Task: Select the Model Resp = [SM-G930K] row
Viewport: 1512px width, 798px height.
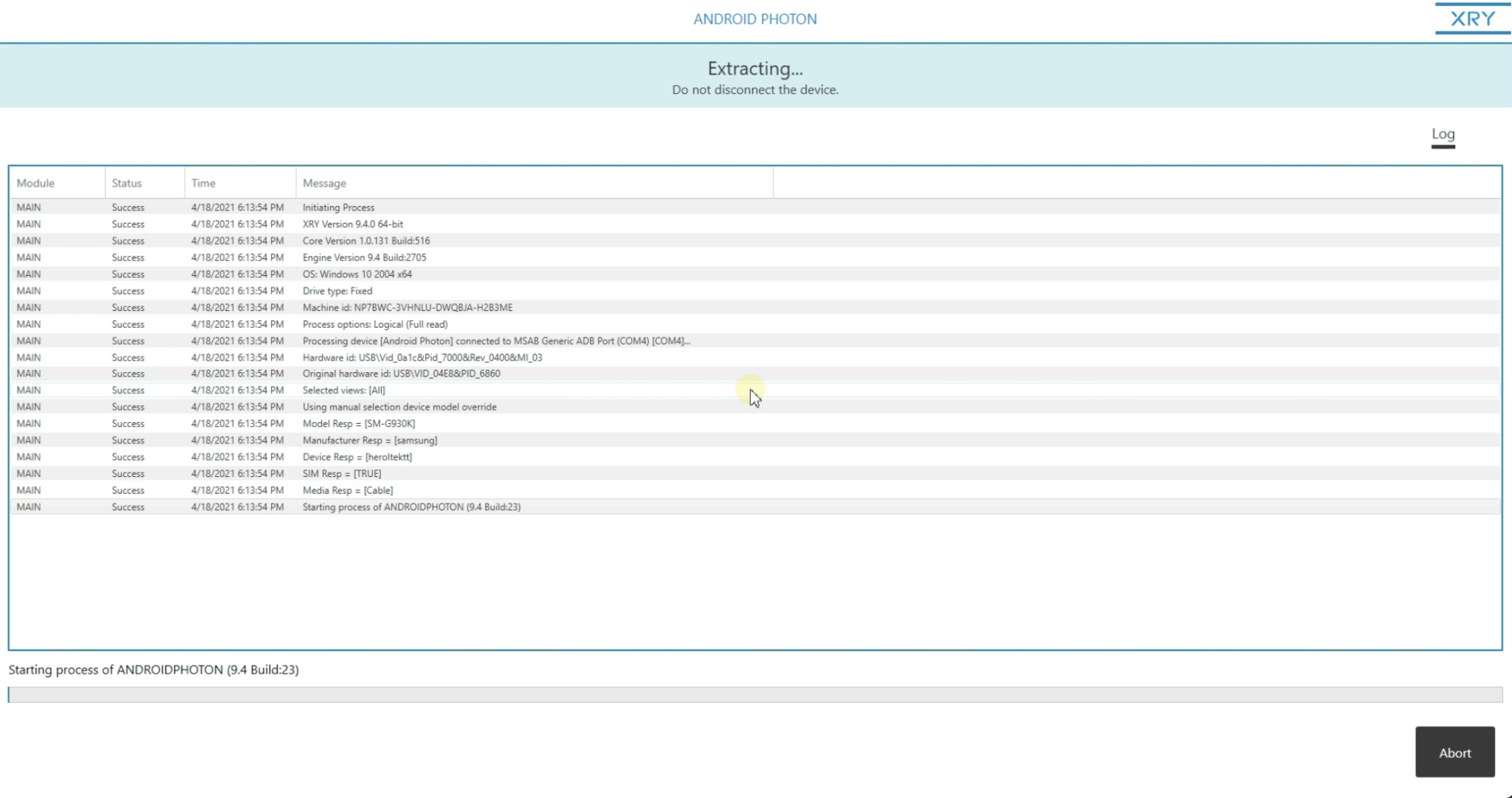Action: point(359,423)
